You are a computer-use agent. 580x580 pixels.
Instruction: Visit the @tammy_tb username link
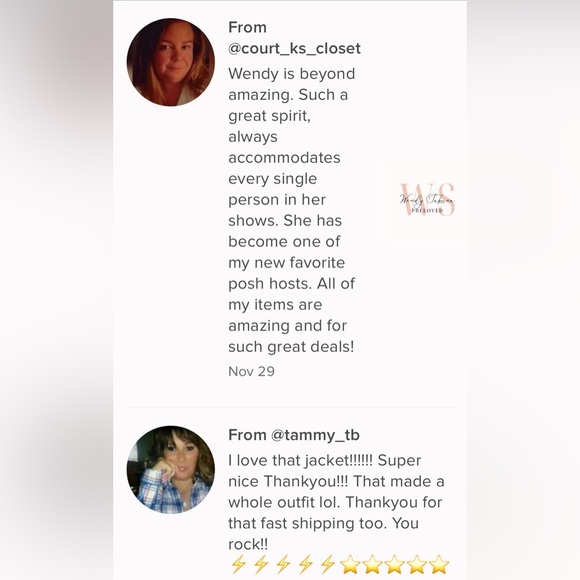click(x=315, y=435)
